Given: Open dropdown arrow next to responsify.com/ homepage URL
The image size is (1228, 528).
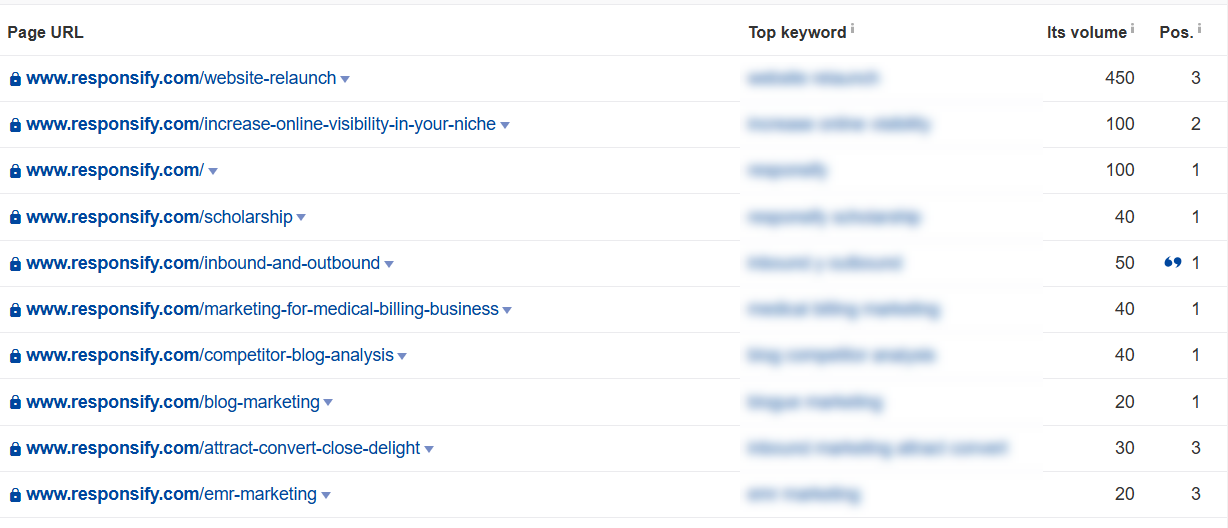Looking at the screenshot, I should 213,172.
